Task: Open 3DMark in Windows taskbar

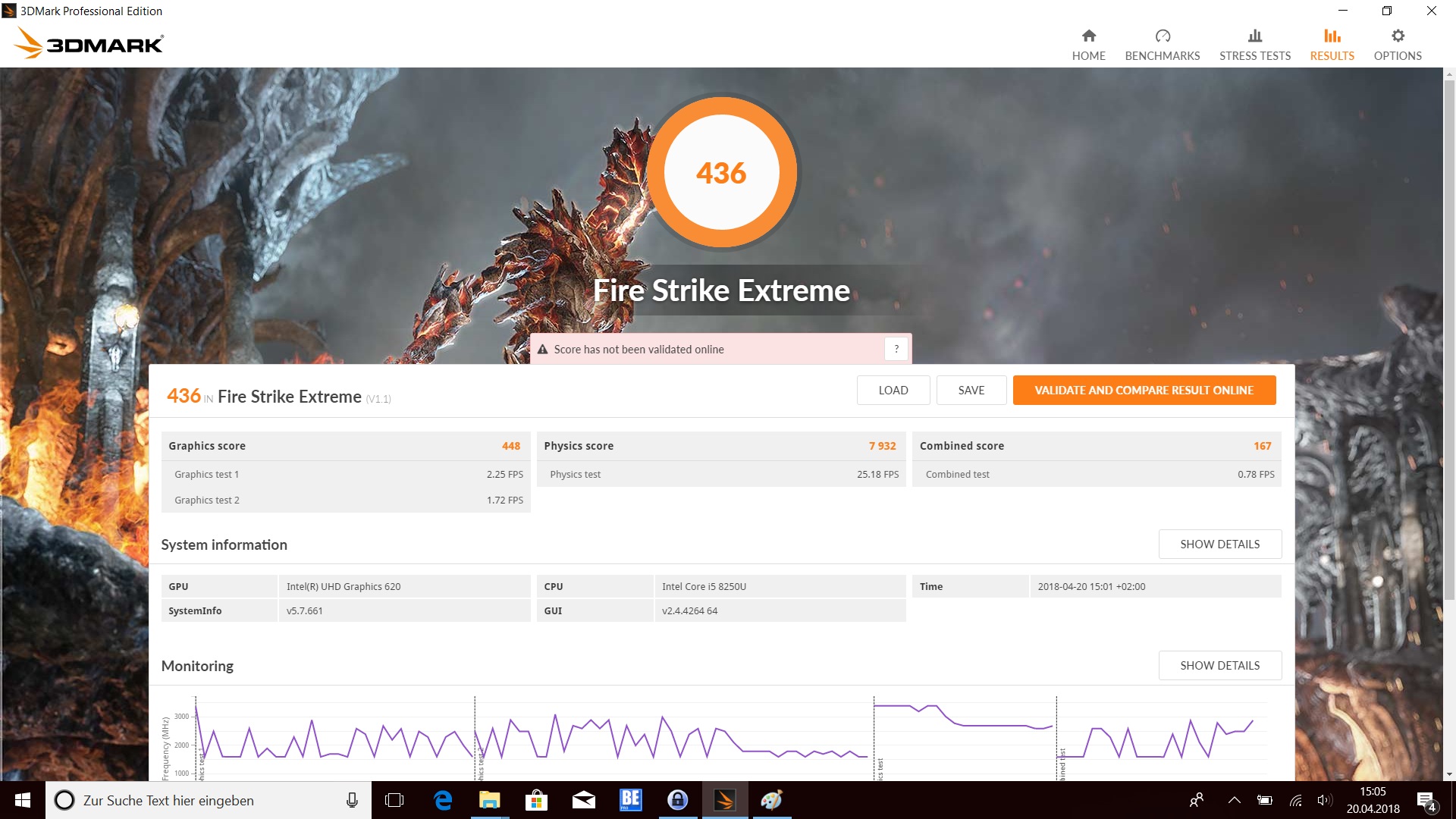Action: tap(725, 800)
